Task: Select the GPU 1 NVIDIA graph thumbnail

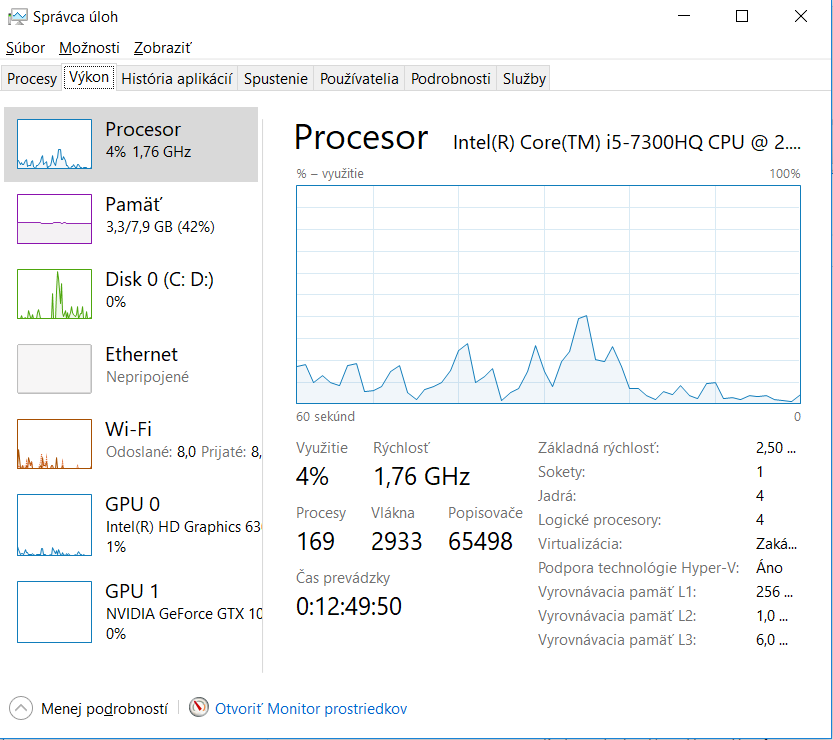Action: tap(54, 612)
